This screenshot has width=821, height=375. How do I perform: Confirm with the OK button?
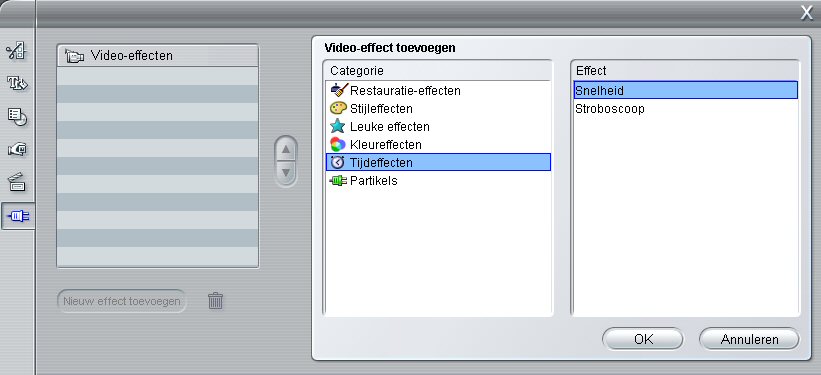pos(643,339)
